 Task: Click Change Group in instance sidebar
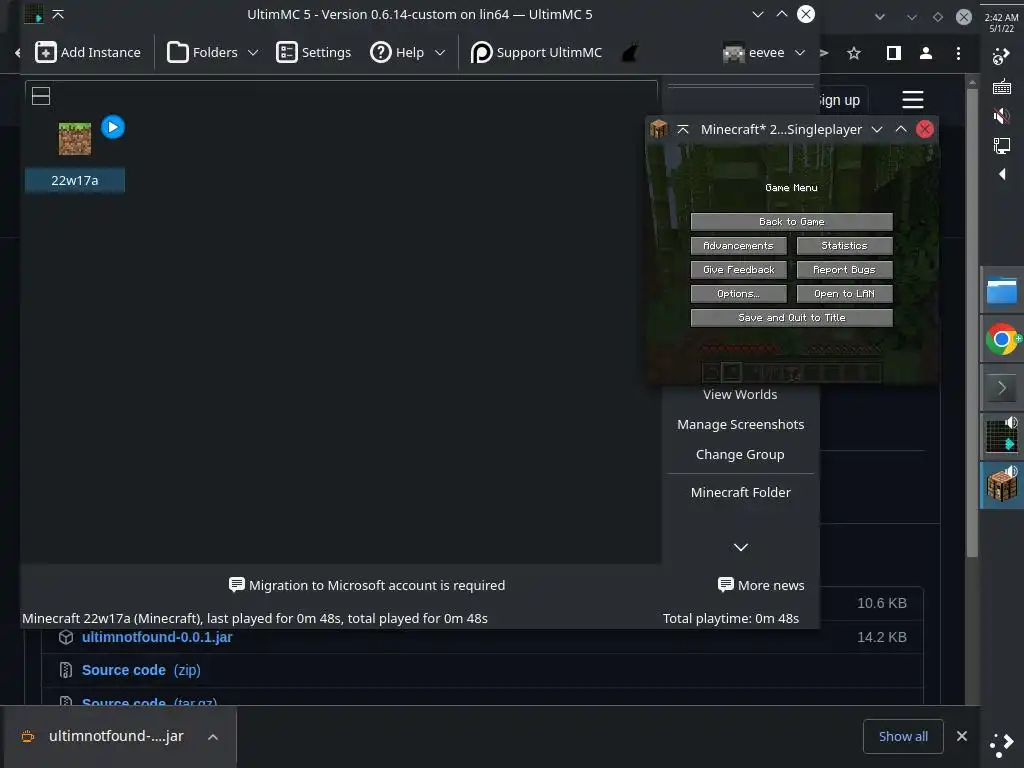(740, 455)
